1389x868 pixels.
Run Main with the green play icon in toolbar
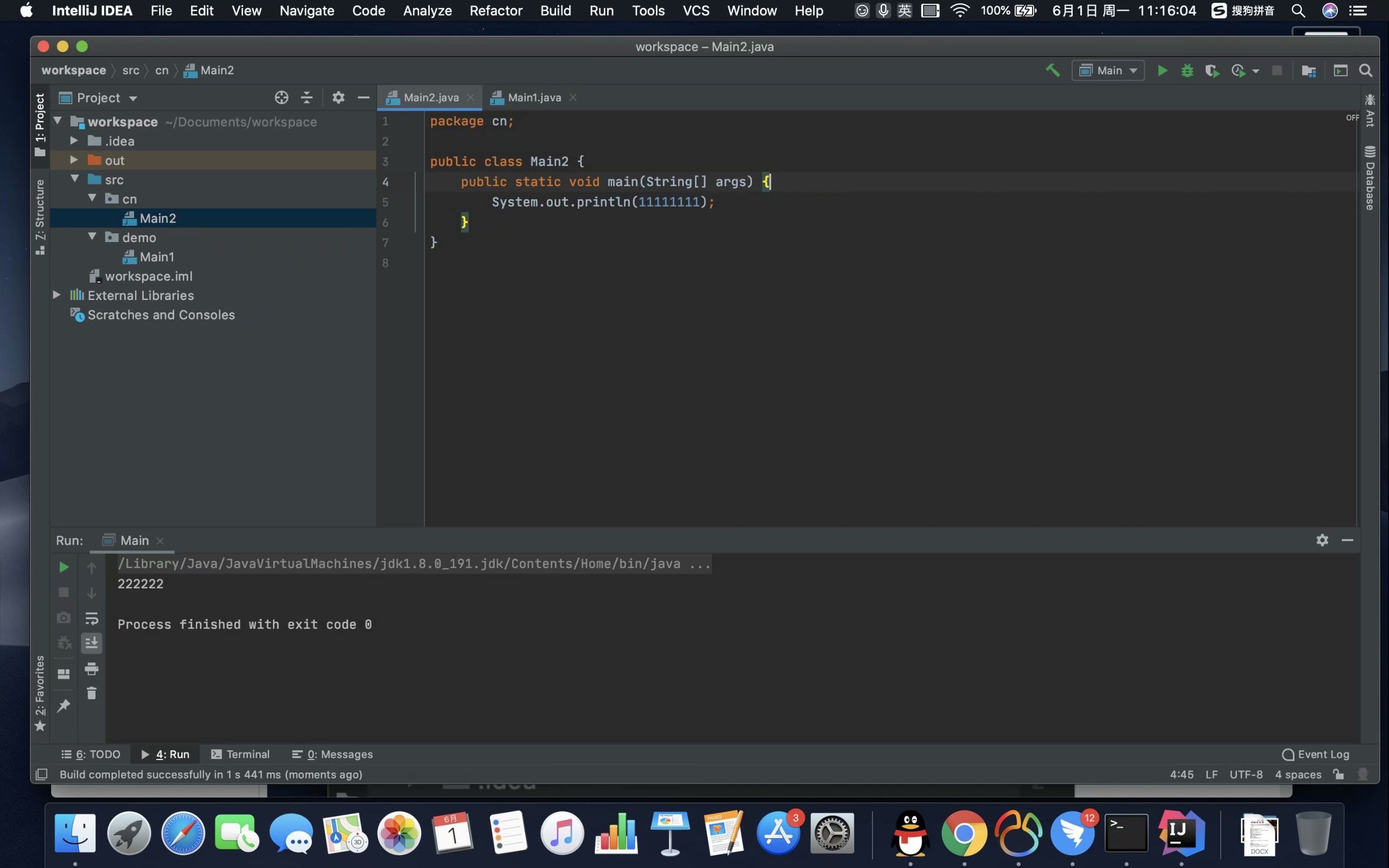tap(1162, 70)
